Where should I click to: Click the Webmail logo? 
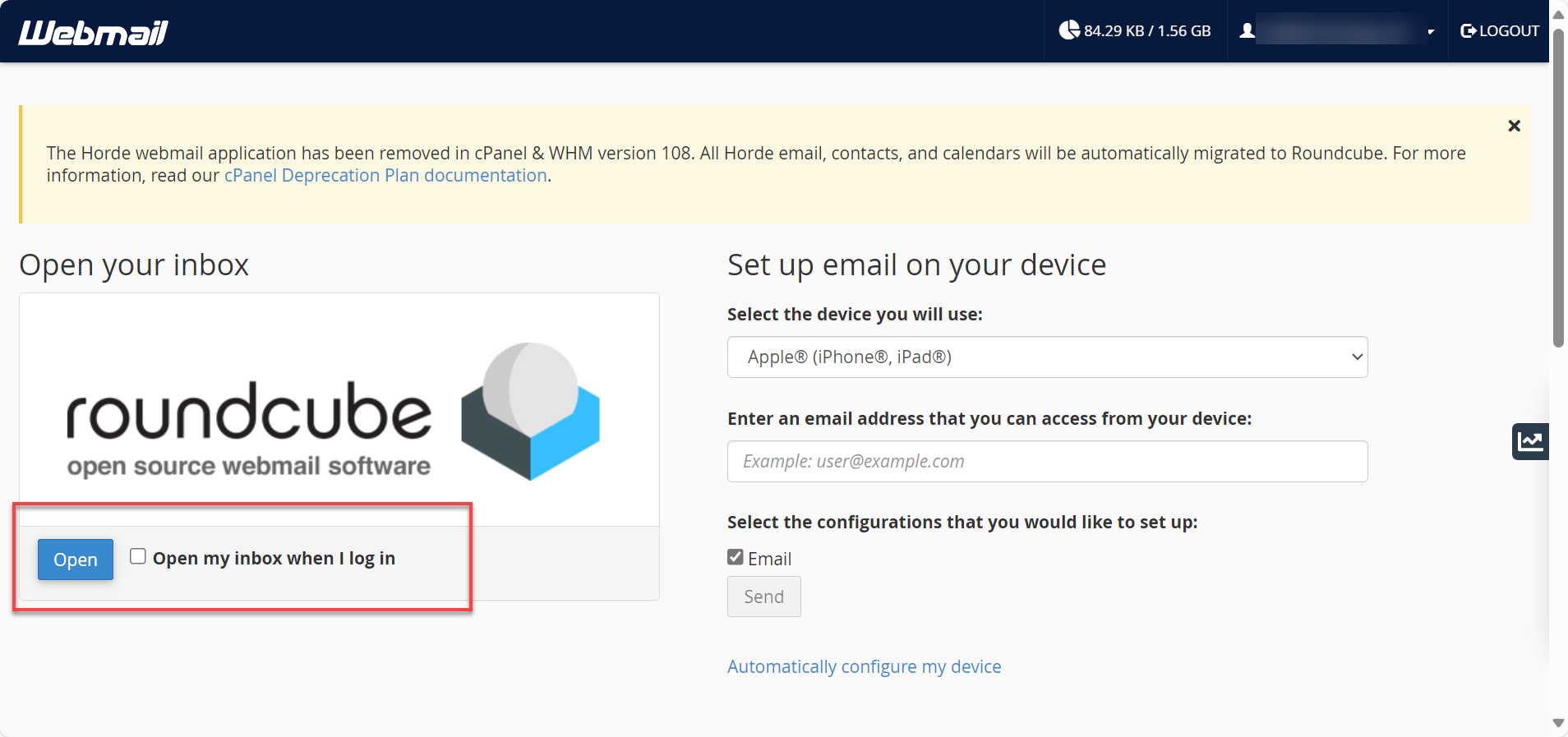(x=93, y=32)
